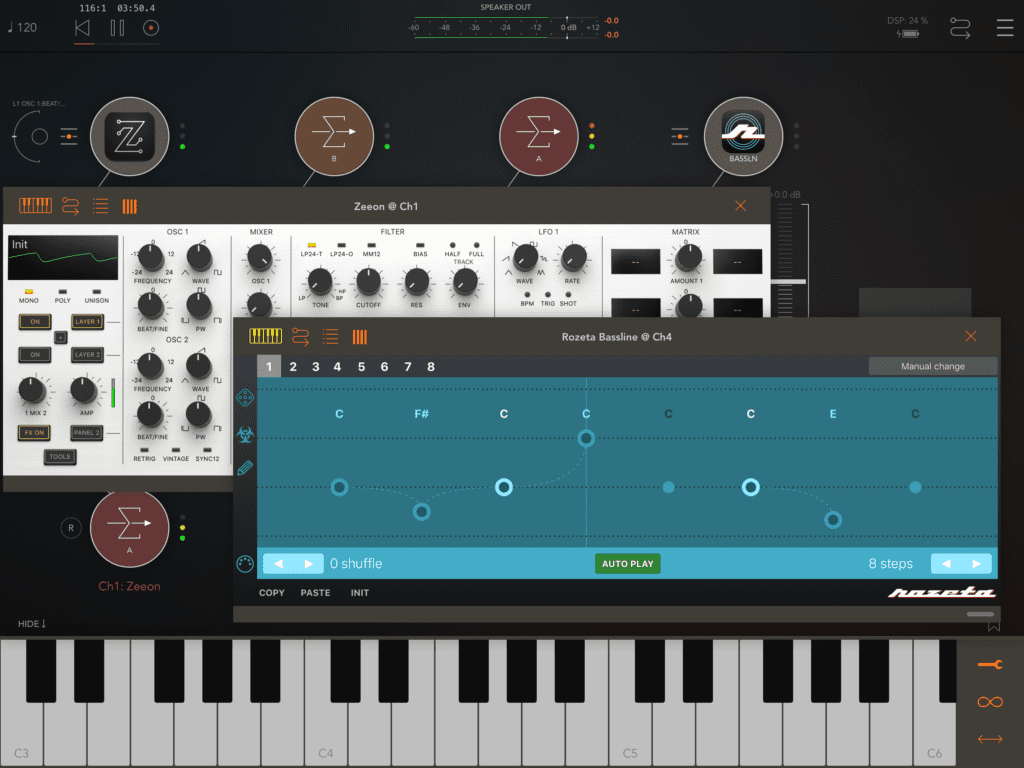Switch to Rozeta pattern 1

[x=268, y=366]
